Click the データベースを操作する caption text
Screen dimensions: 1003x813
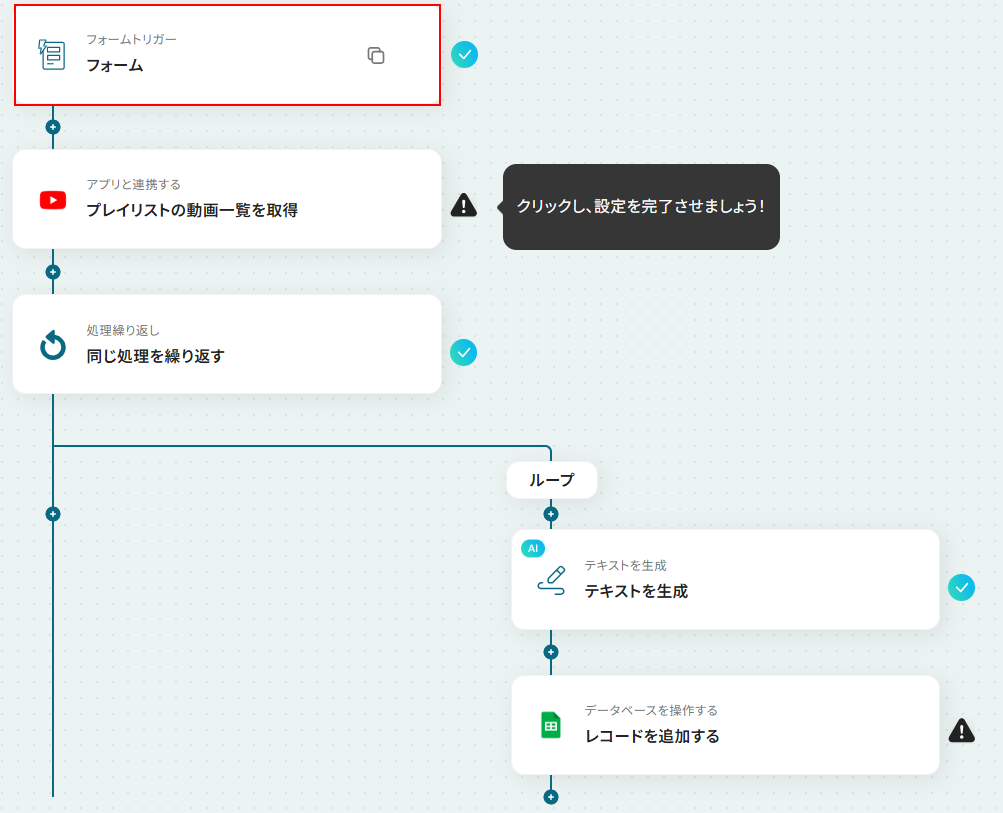[651, 710]
